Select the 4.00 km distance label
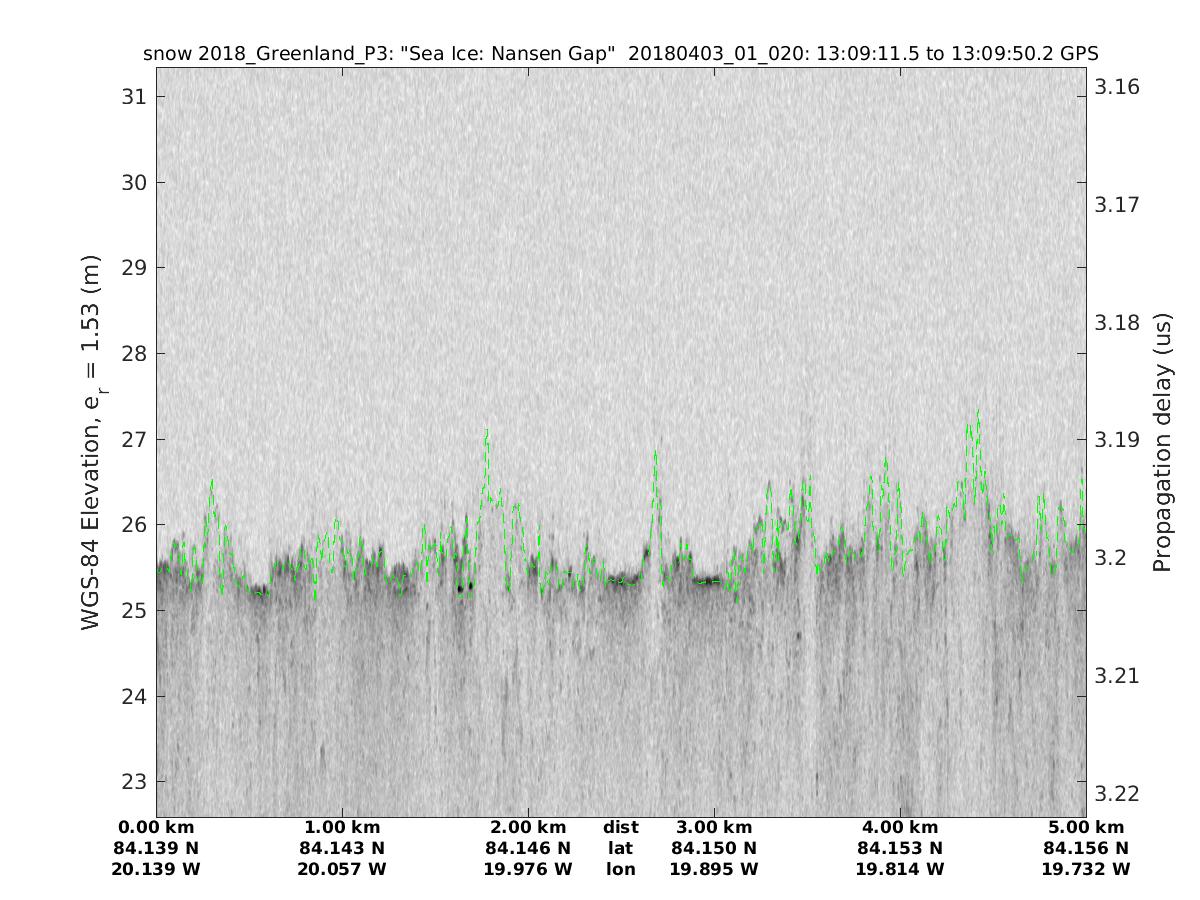This screenshot has width=1200, height=900. click(900, 828)
